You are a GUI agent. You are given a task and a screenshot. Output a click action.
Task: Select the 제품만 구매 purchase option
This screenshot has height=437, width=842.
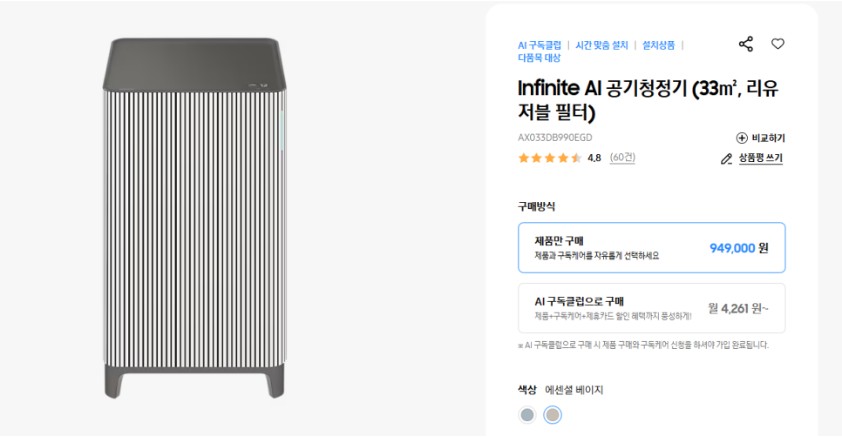(651, 247)
